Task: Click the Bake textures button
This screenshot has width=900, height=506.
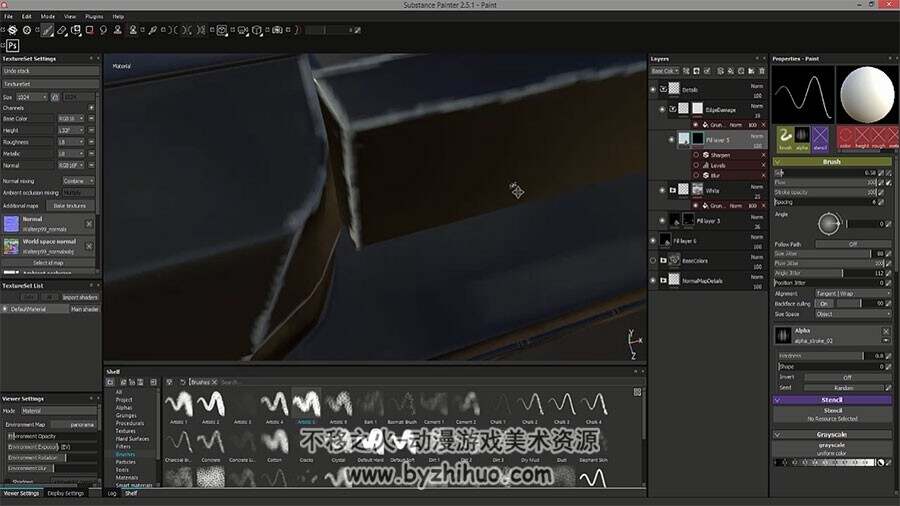Action: (69, 205)
